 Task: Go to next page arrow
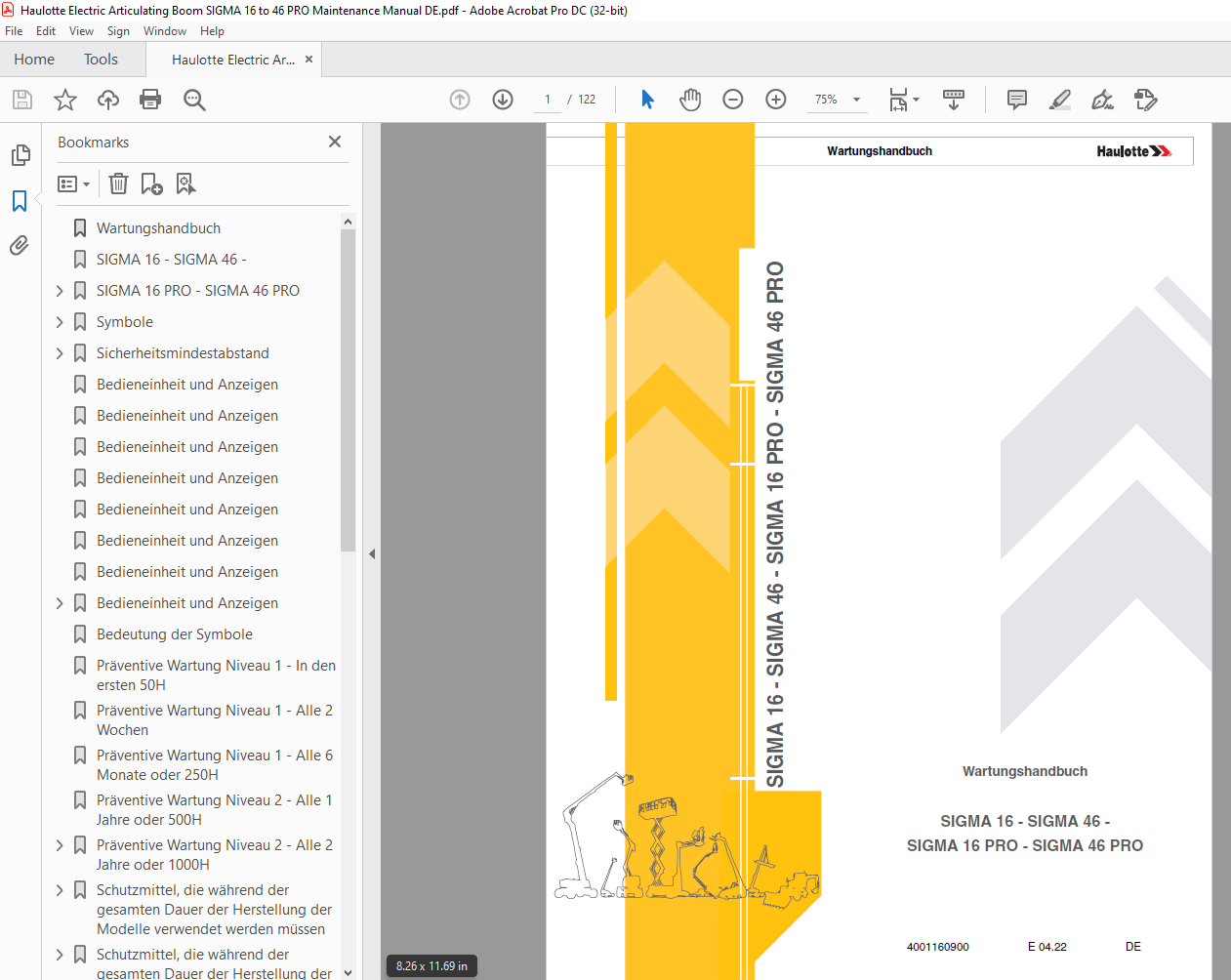(x=503, y=100)
